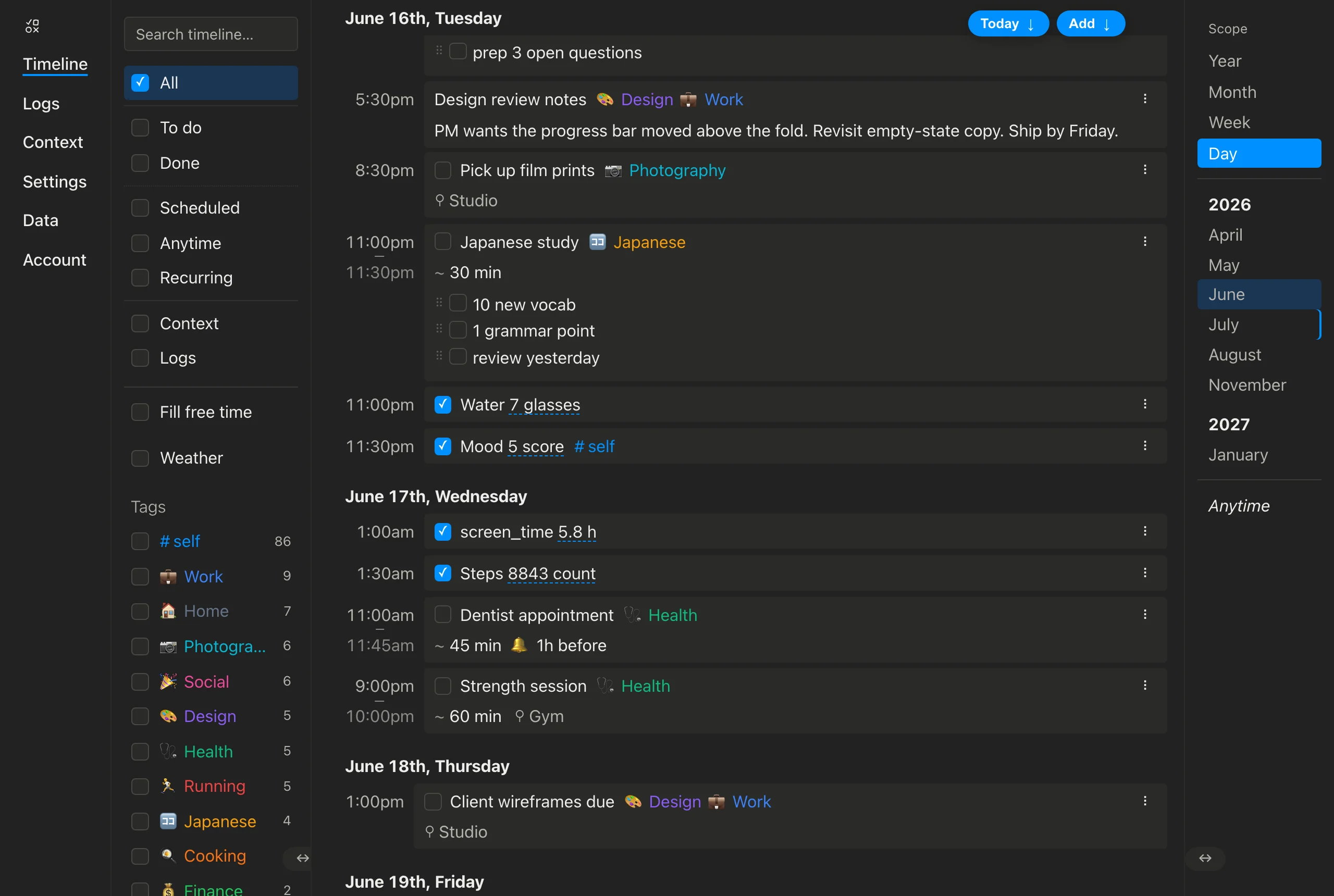Jump to July in scope list
Screen dimensions: 1334x896
point(1259,325)
